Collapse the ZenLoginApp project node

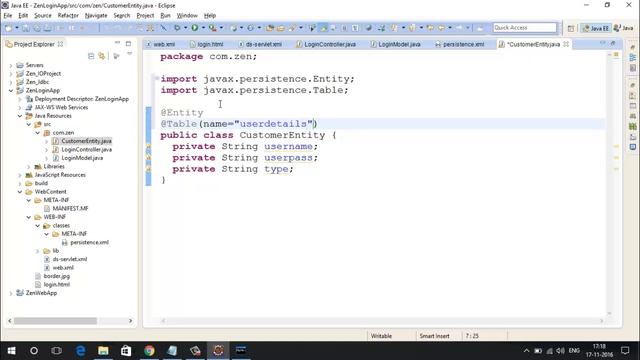point(11,91)
